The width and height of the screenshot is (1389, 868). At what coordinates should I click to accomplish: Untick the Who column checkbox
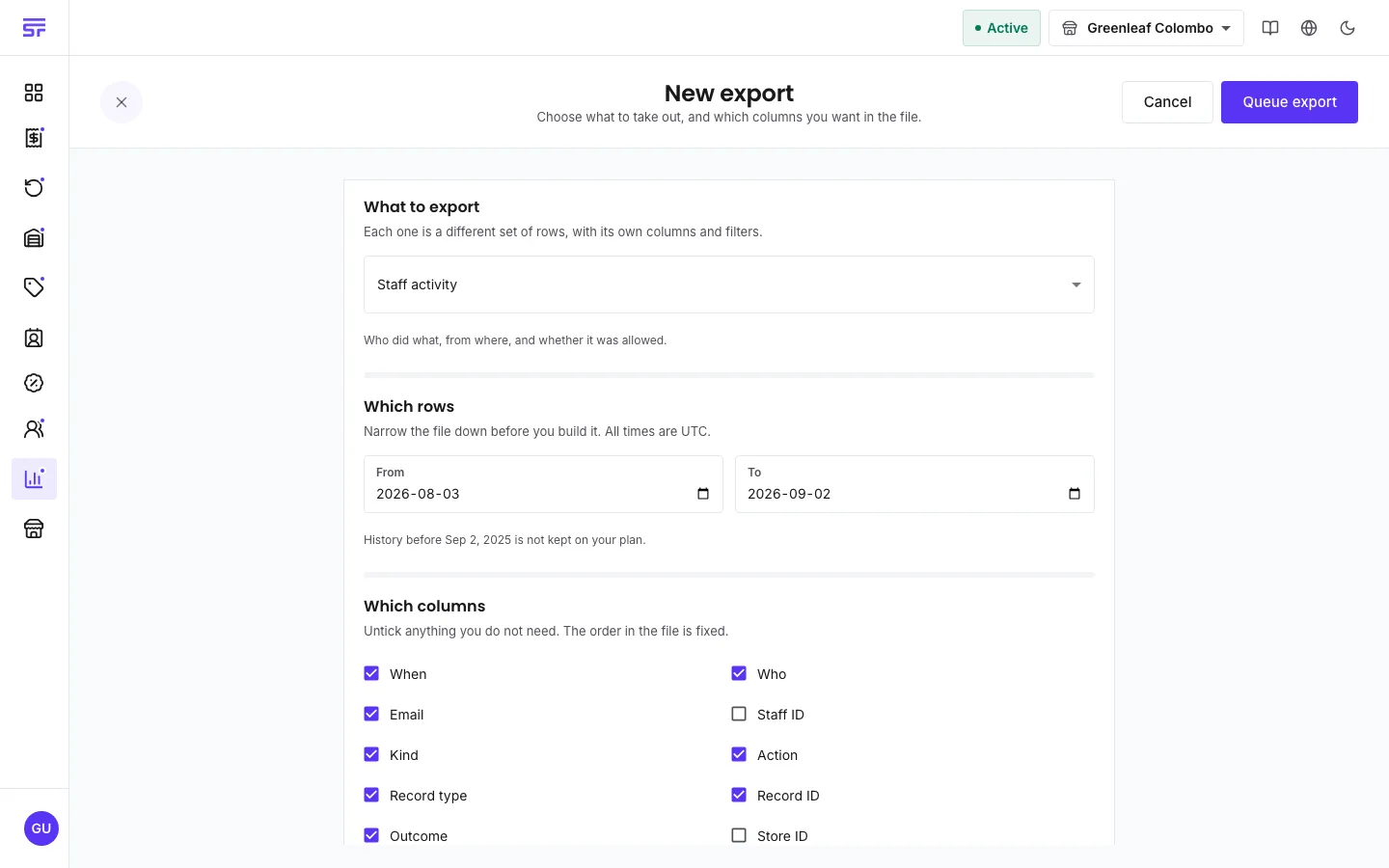pyautogui.click(x=739, y=673)
